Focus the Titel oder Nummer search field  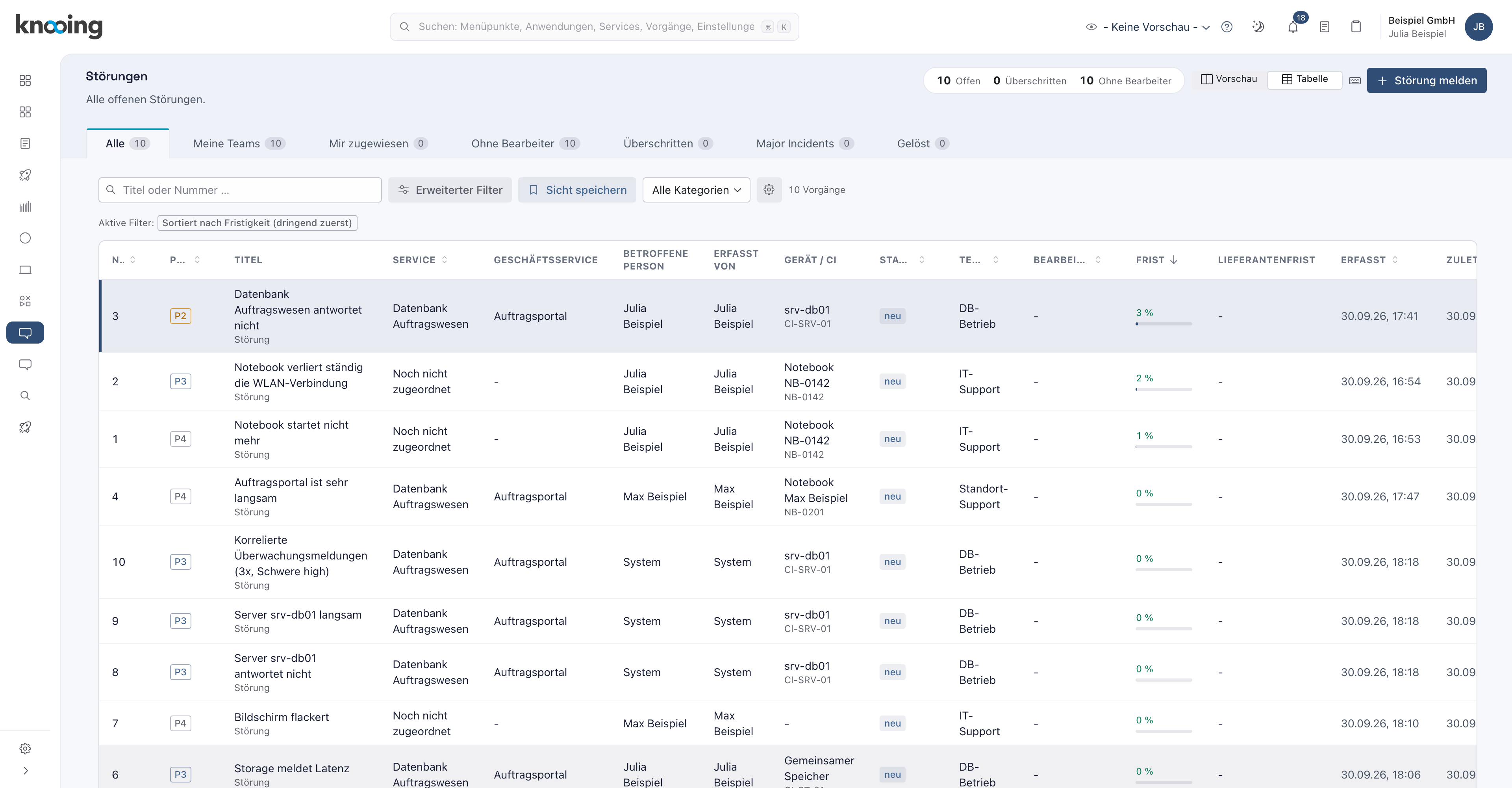[239, 190]
